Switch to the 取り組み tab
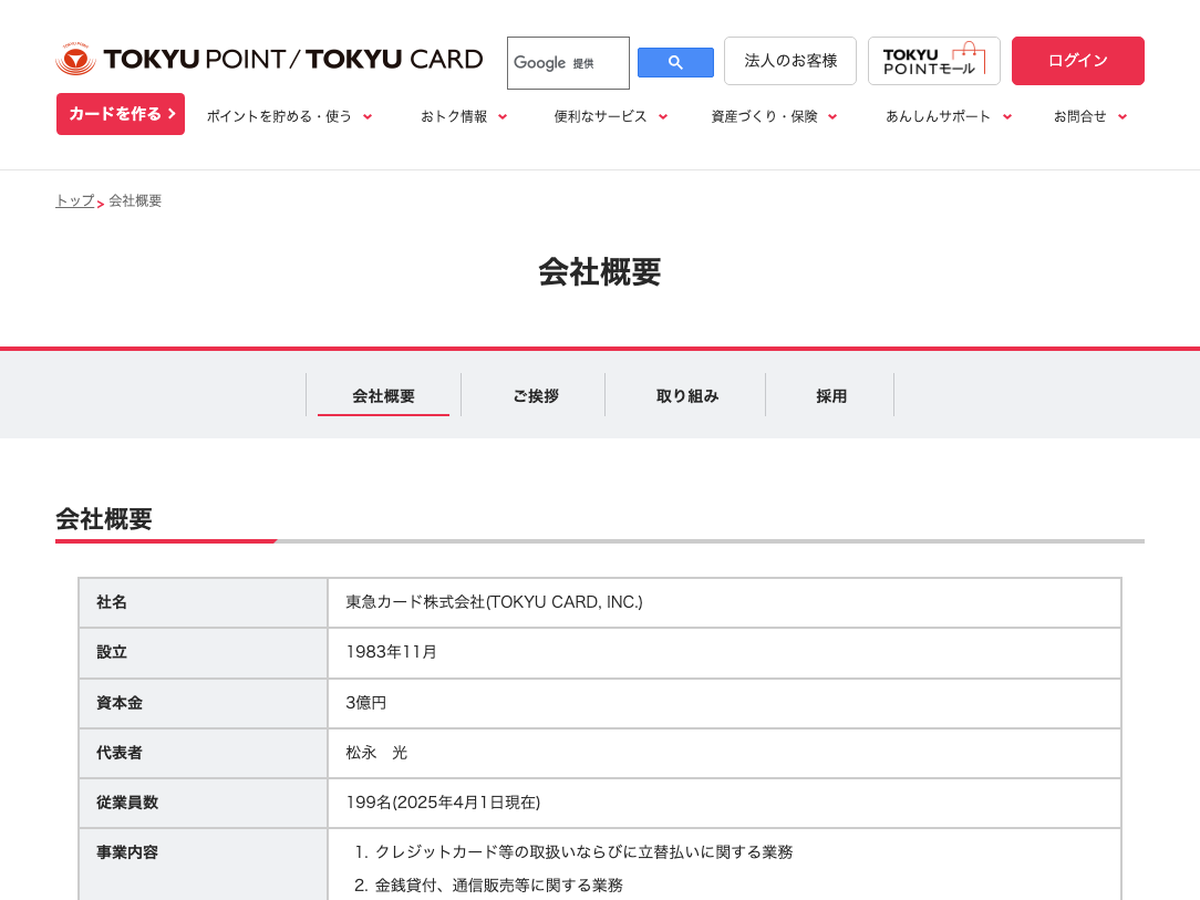The height and width of the screenshot is (900, 1200). 687,396
